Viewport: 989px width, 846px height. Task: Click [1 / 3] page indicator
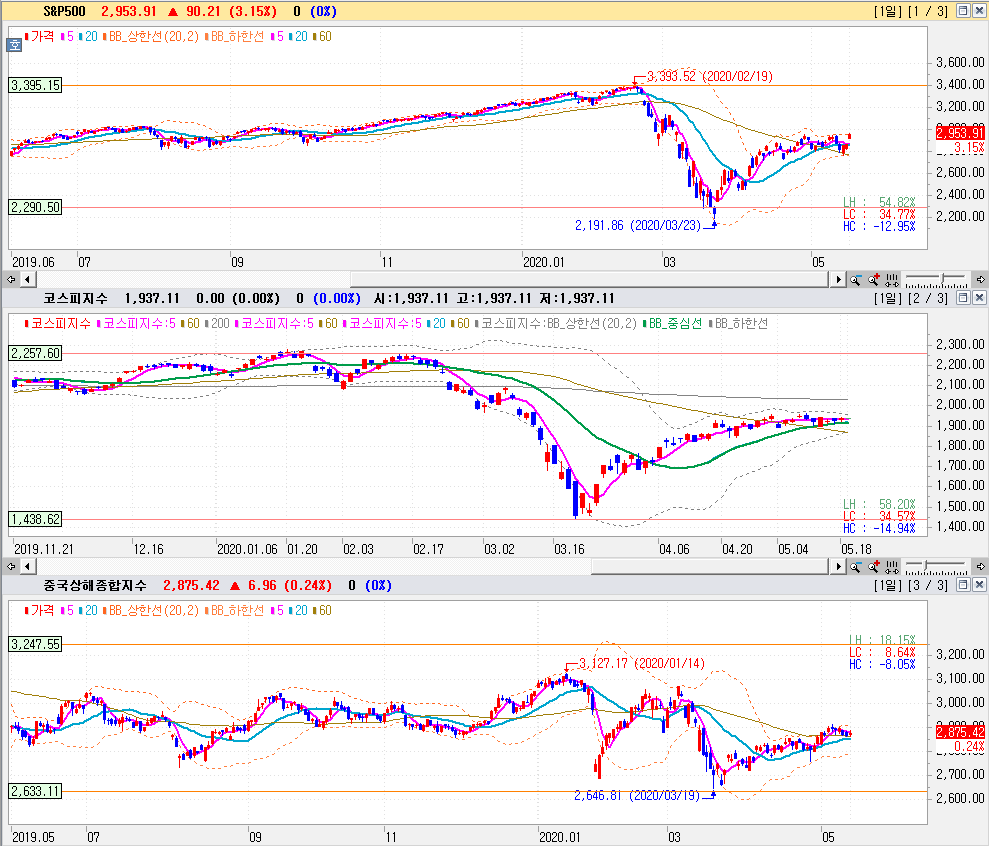click(x=928, y=11)
